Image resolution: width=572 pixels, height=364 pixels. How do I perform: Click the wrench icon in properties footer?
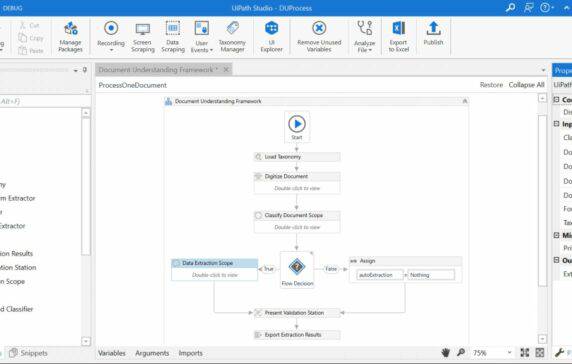point(559,353)
